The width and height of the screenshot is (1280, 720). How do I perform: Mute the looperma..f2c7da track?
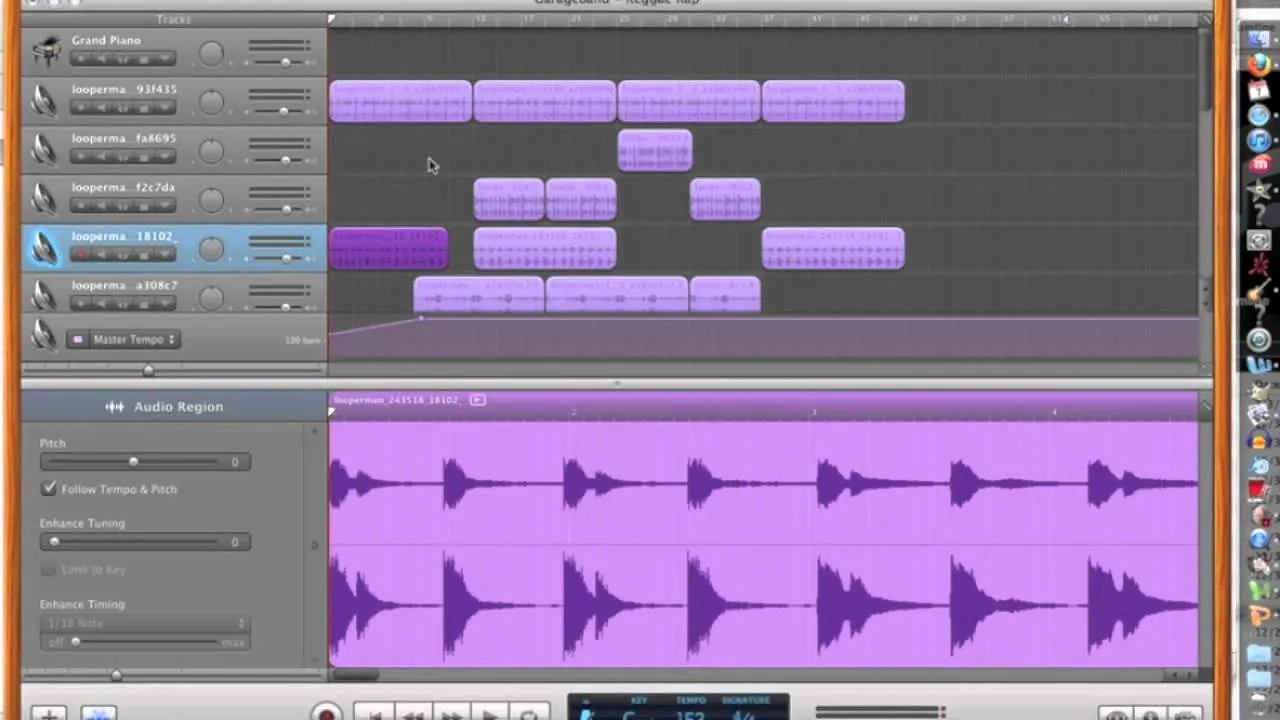pos(103,206)
